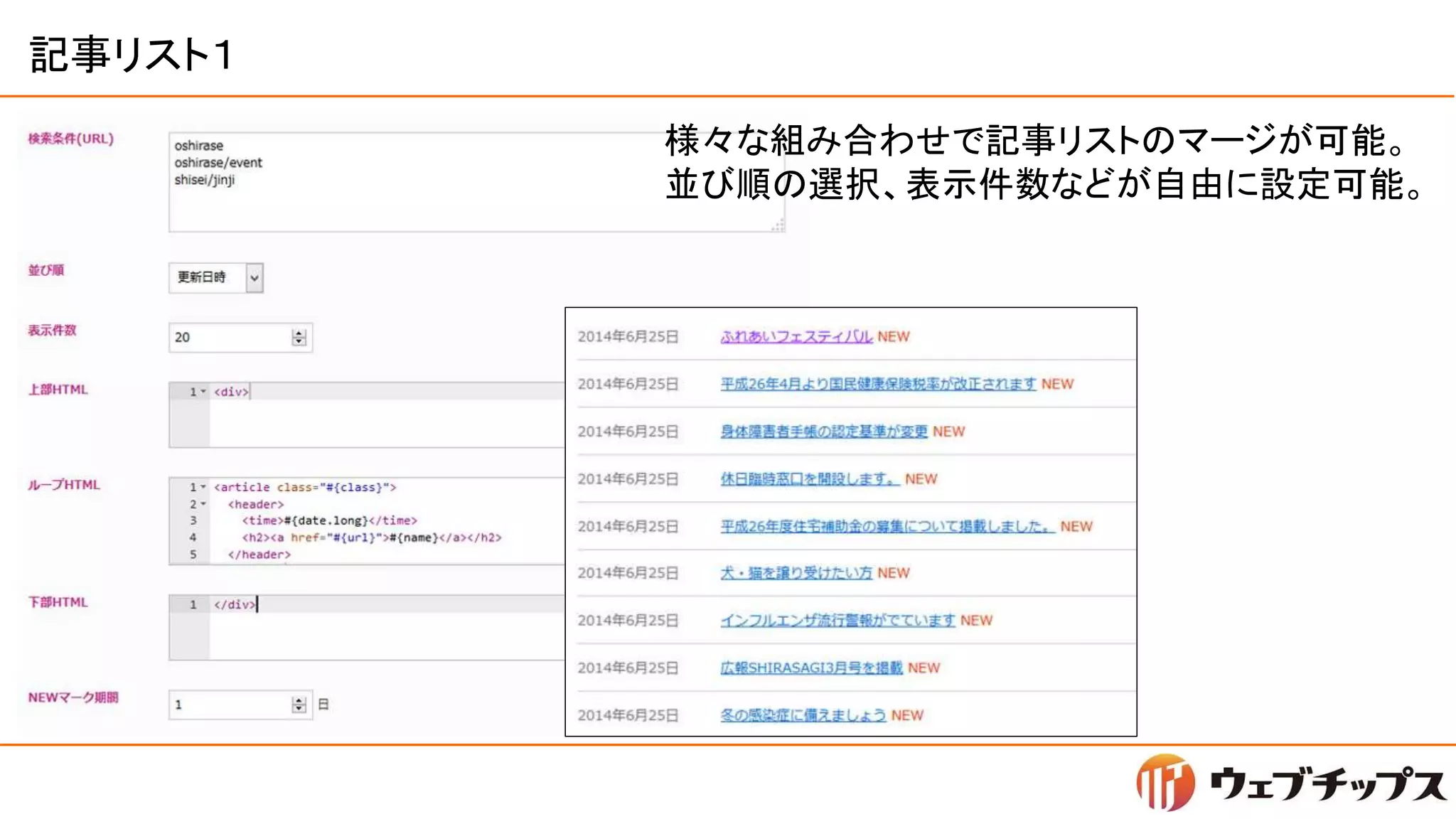1456x819 pixels.
Task: Click the 表示件数 stepper arrows beside 20
Action: pyautogui.click(x=299, y=337)
